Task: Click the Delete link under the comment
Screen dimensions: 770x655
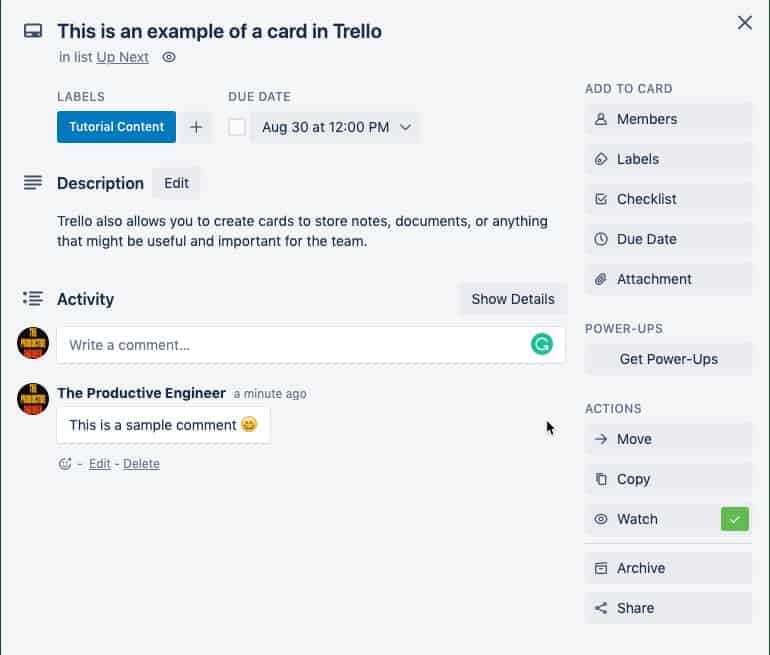Action: tap(141, 464)
